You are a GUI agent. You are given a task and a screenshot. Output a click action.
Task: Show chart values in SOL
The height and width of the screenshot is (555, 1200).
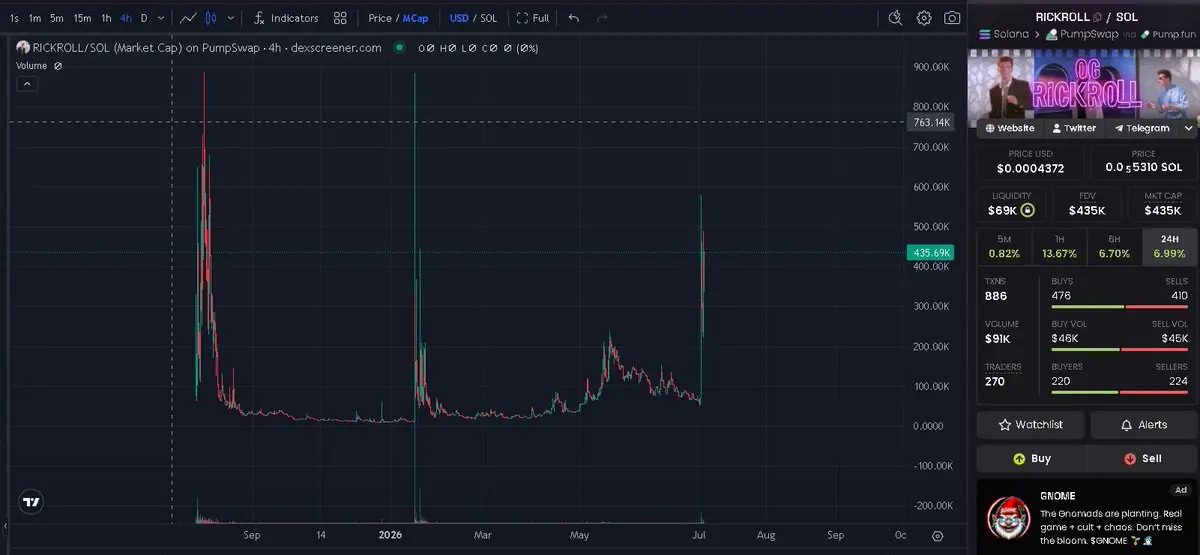click(489, 18)
